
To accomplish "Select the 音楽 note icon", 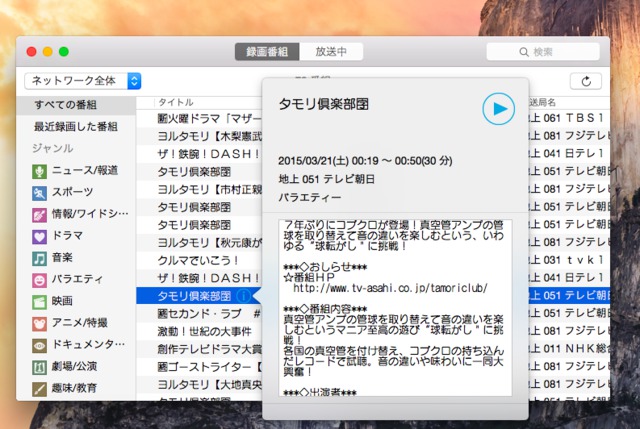I will (39, 258).
